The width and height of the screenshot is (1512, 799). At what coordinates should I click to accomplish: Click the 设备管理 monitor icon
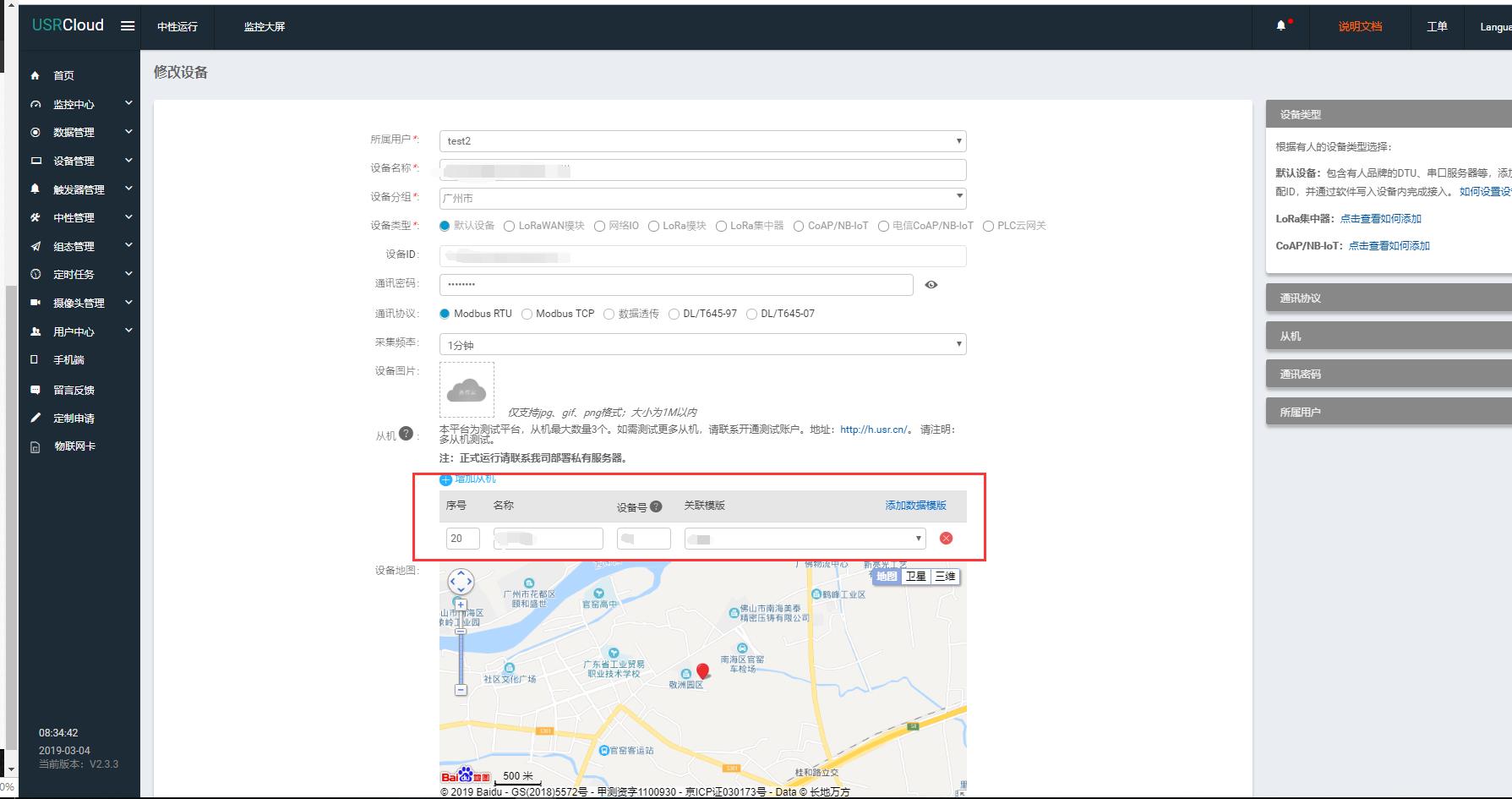tap(35, 161)
